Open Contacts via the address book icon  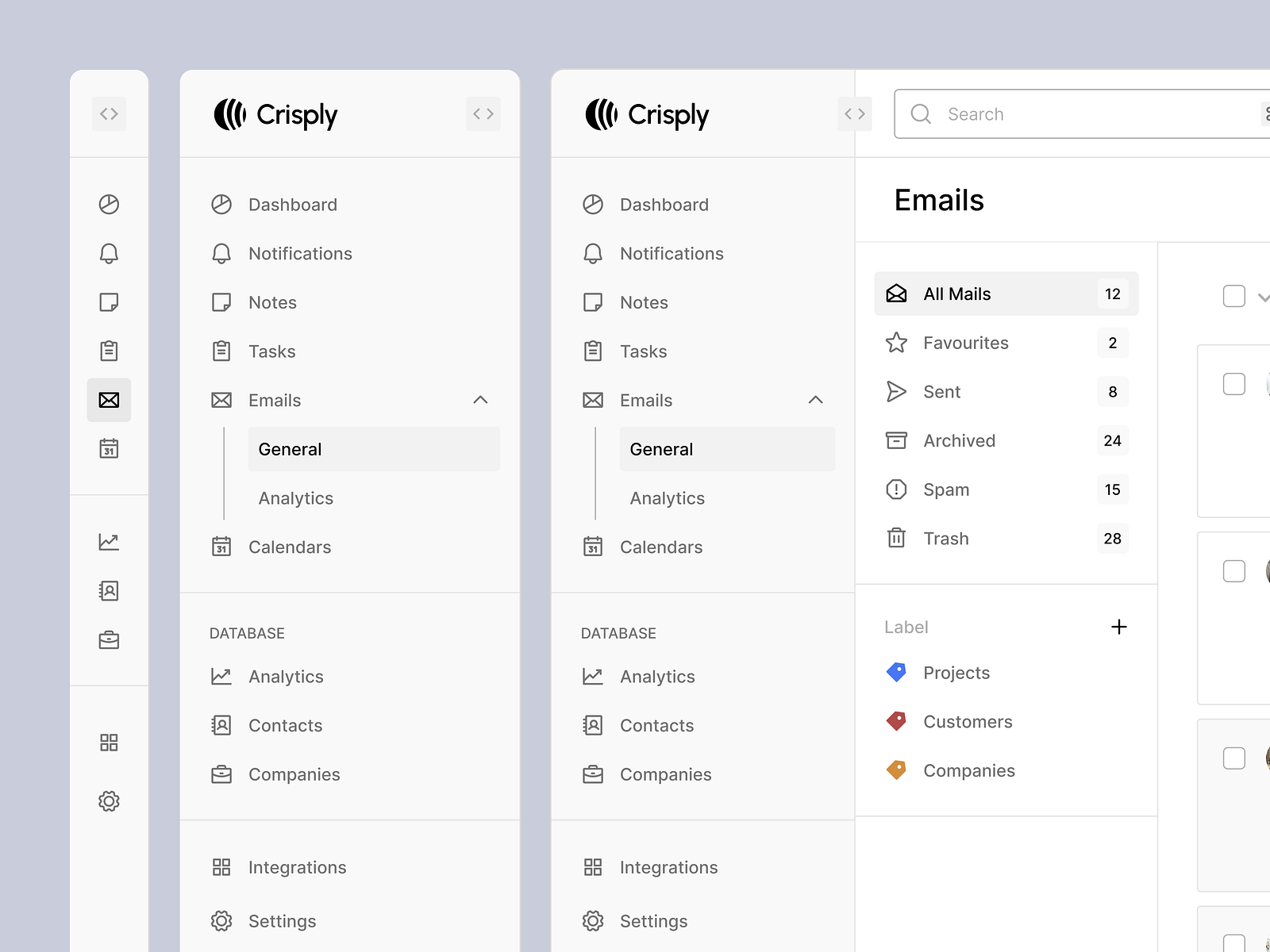pyautogui.click(x=109, y=590)
